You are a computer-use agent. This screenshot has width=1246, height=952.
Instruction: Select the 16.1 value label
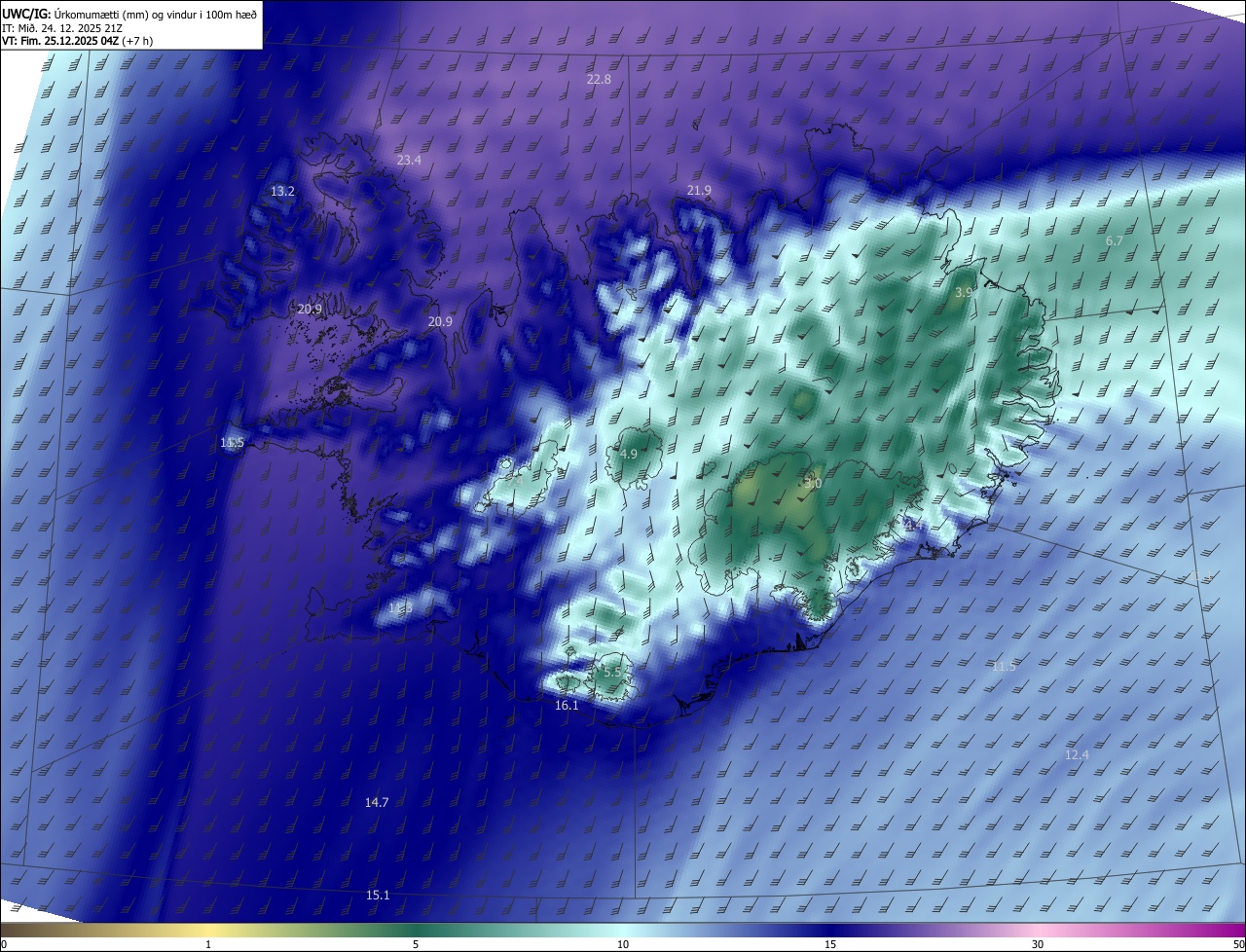tap(567, 705)
